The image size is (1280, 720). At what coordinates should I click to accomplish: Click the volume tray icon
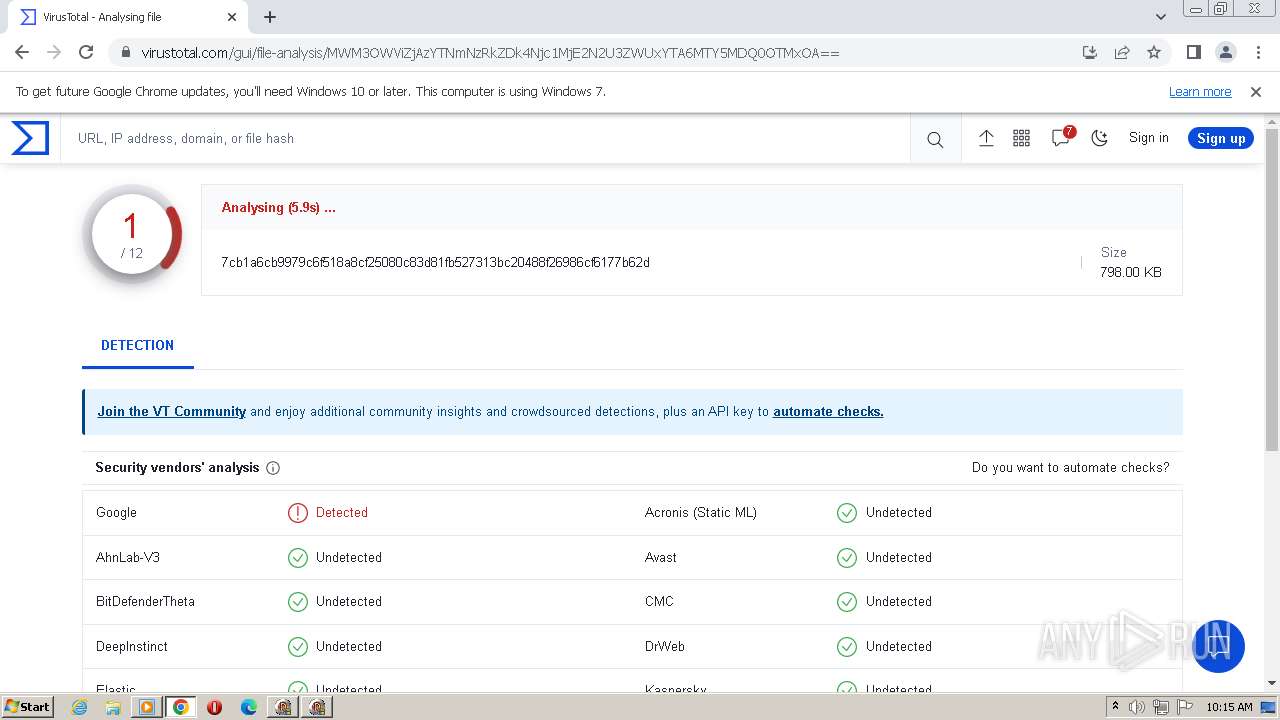[1137, 707]
